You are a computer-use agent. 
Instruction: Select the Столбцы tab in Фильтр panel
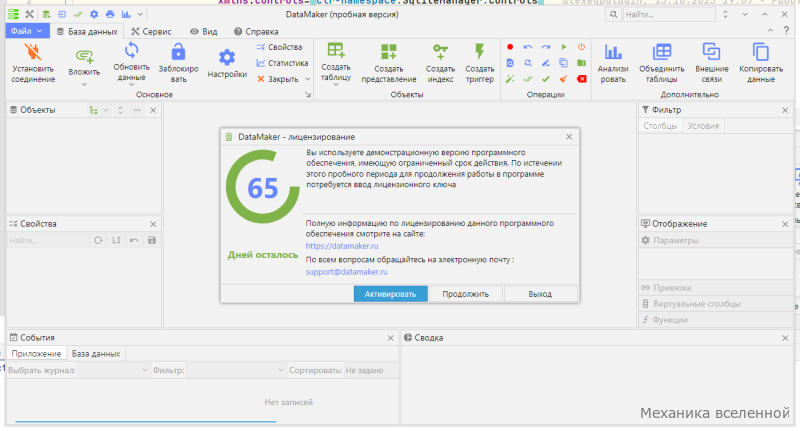[660, 126]
